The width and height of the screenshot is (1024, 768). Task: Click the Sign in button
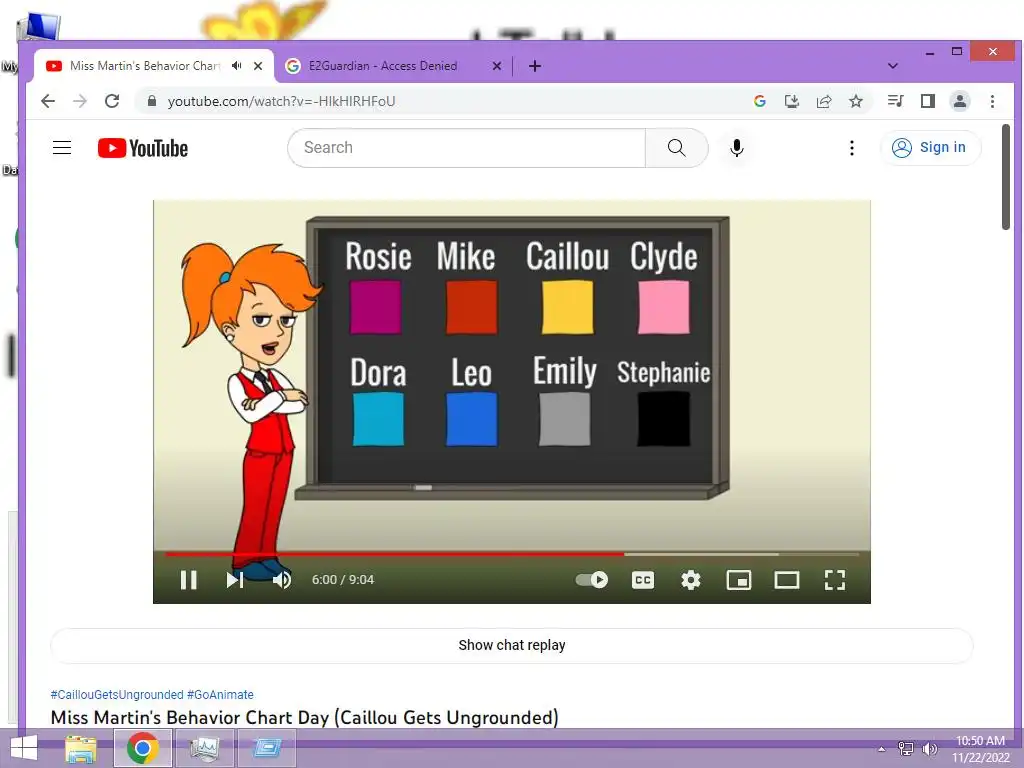930,148
